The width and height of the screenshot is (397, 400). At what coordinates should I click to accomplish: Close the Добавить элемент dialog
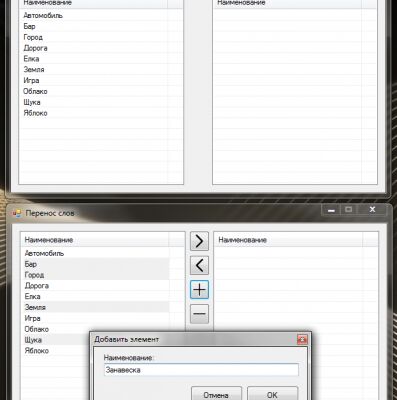(x=302, y=339)
